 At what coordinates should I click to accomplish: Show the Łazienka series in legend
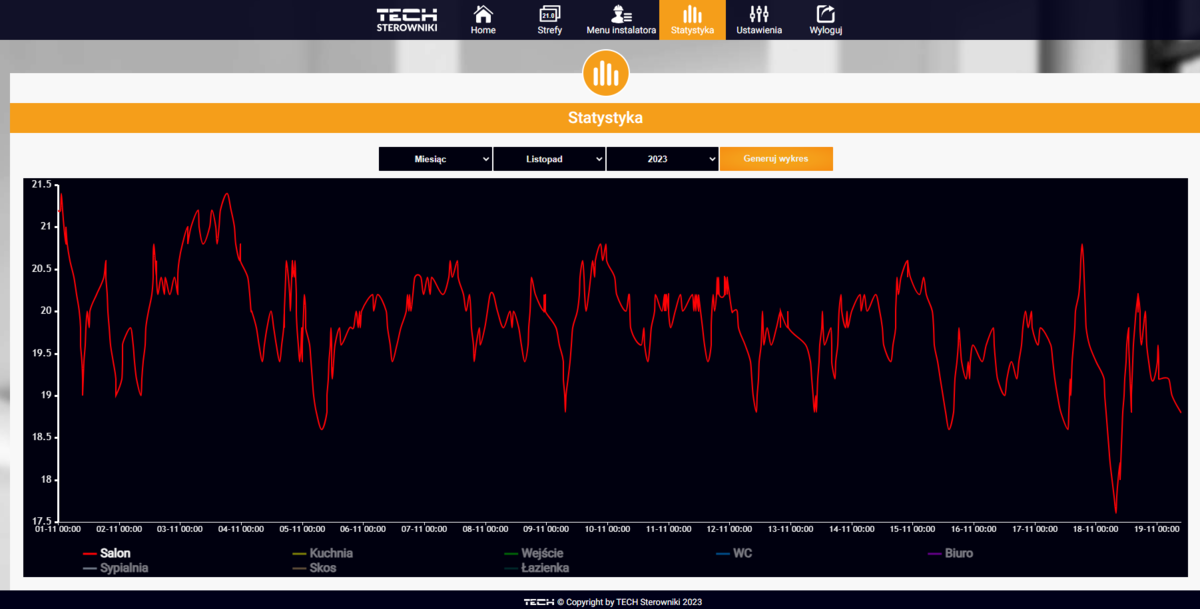pyautogui.click(x=546, y=568)
